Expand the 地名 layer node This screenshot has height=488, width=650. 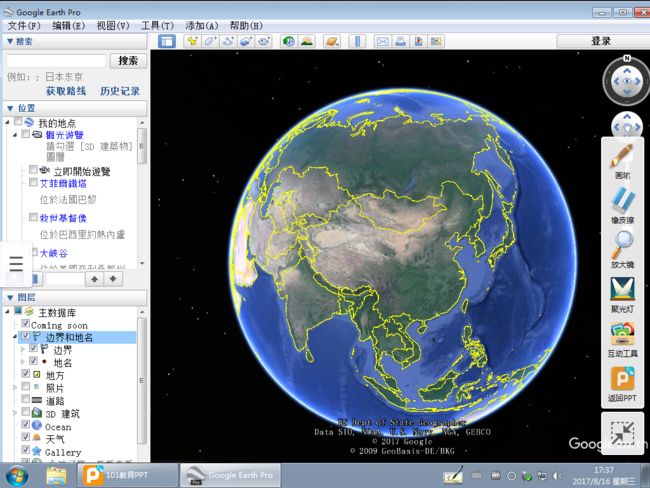tap(23, 362)
